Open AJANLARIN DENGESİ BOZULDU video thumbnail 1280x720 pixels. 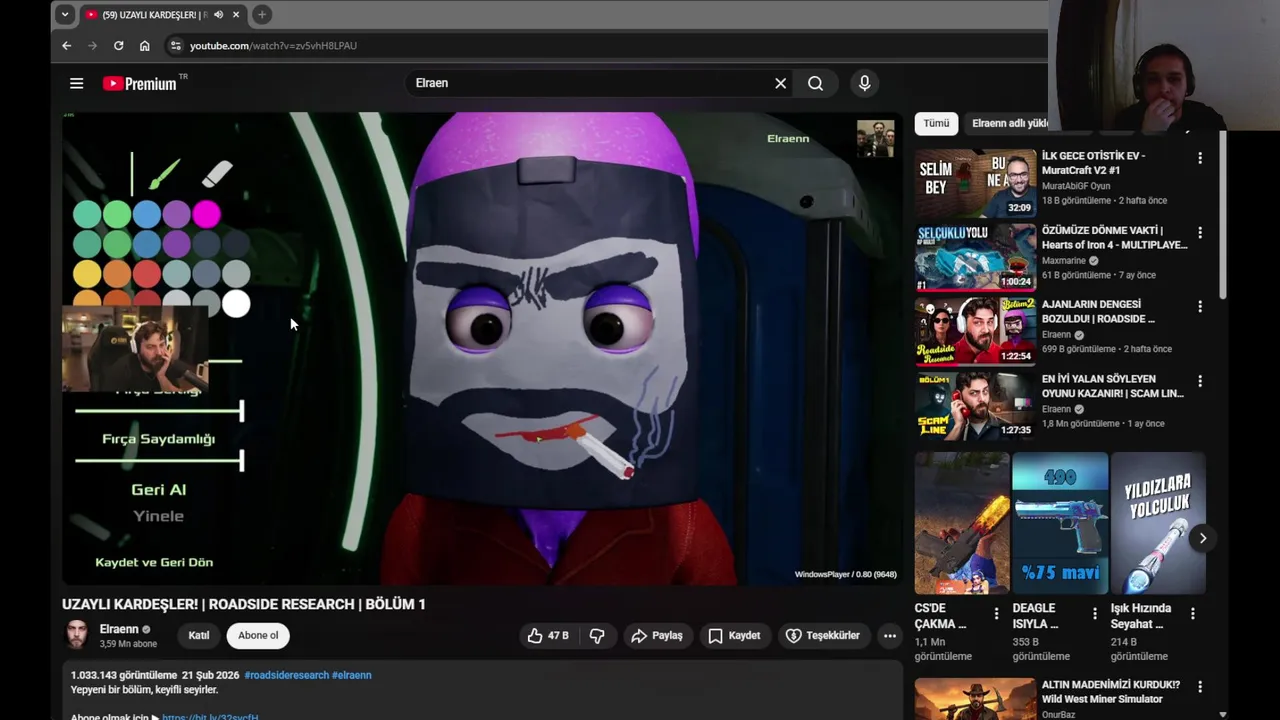[x=976, y=331]
